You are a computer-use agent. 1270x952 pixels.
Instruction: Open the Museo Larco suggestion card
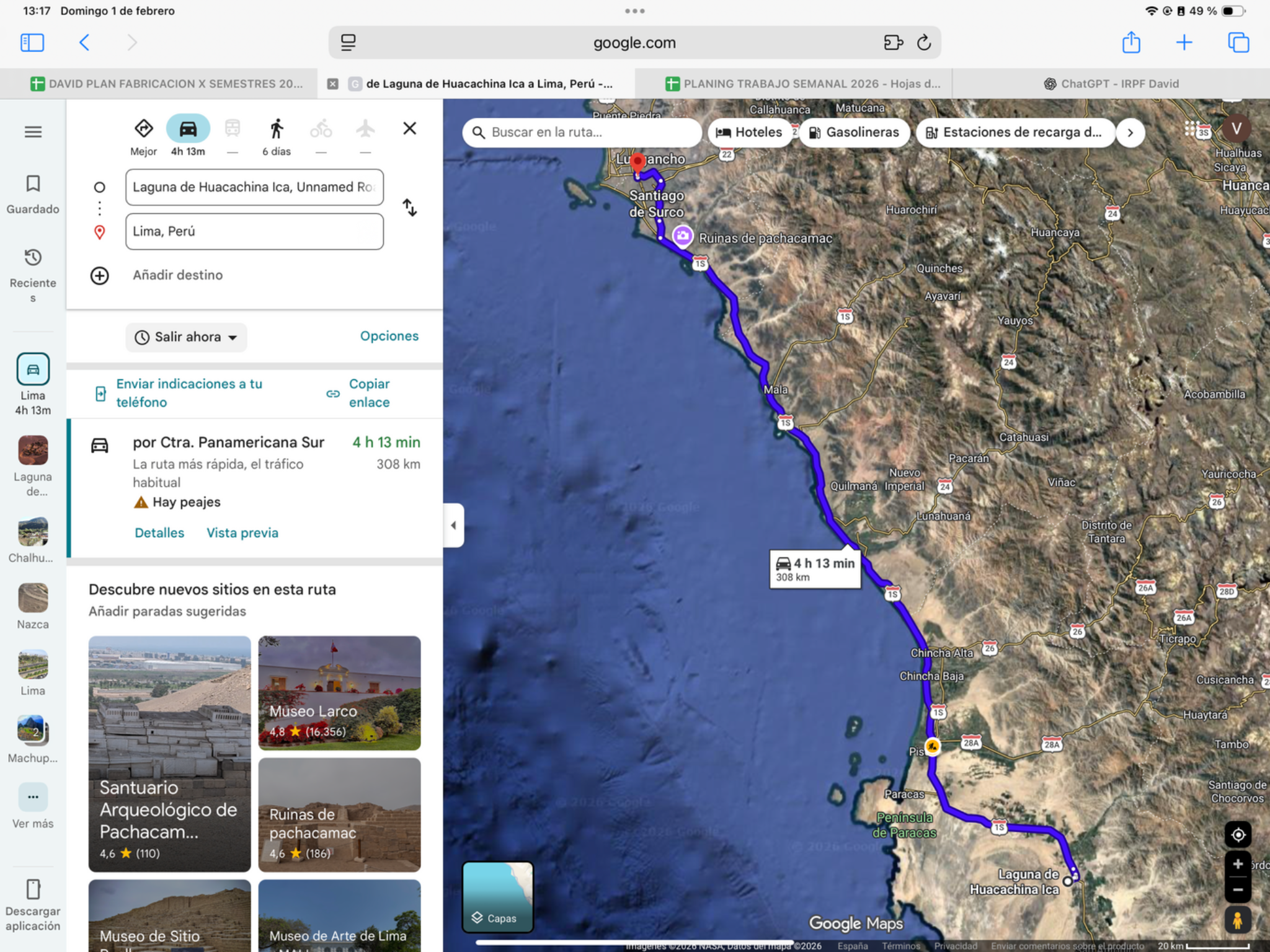339,693
